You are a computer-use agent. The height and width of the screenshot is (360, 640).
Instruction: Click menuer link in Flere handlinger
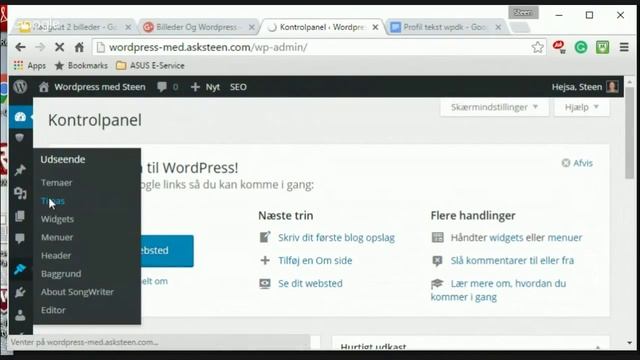(x=564, y=238)
